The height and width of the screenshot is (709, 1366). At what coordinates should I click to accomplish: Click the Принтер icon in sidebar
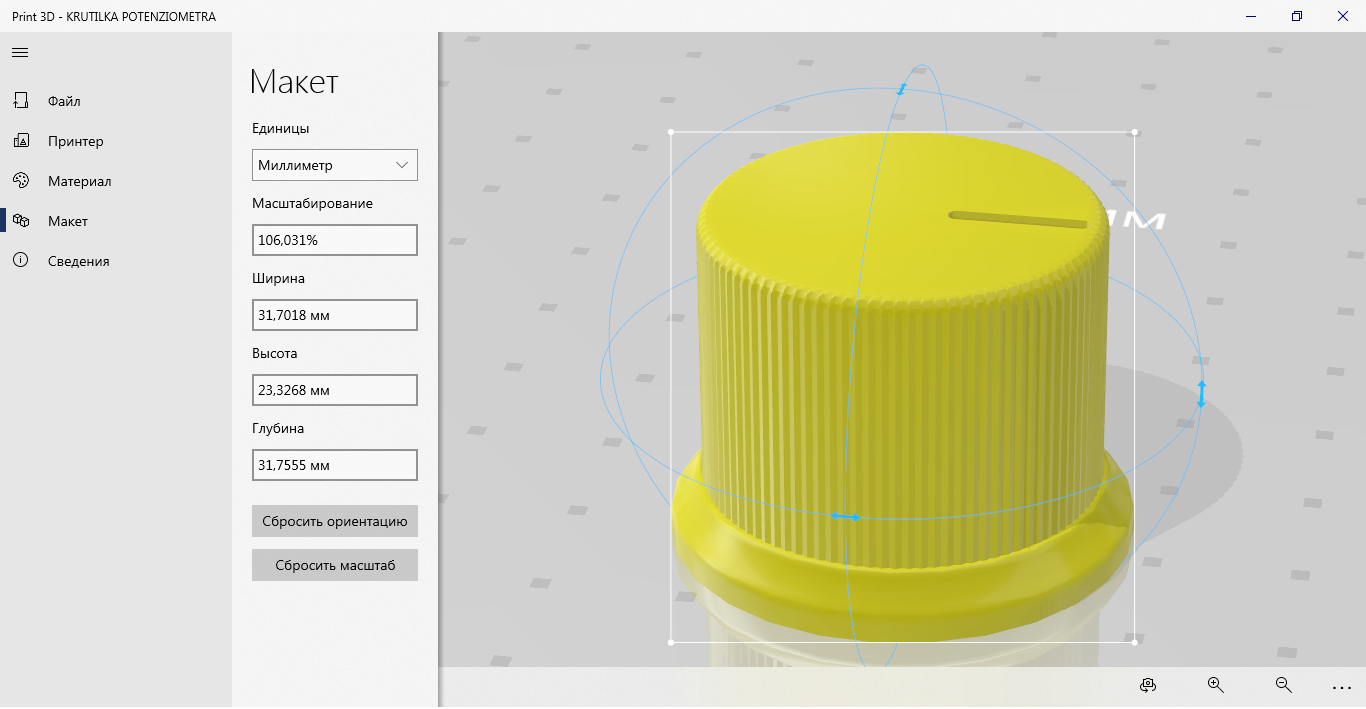coord(20,141)
